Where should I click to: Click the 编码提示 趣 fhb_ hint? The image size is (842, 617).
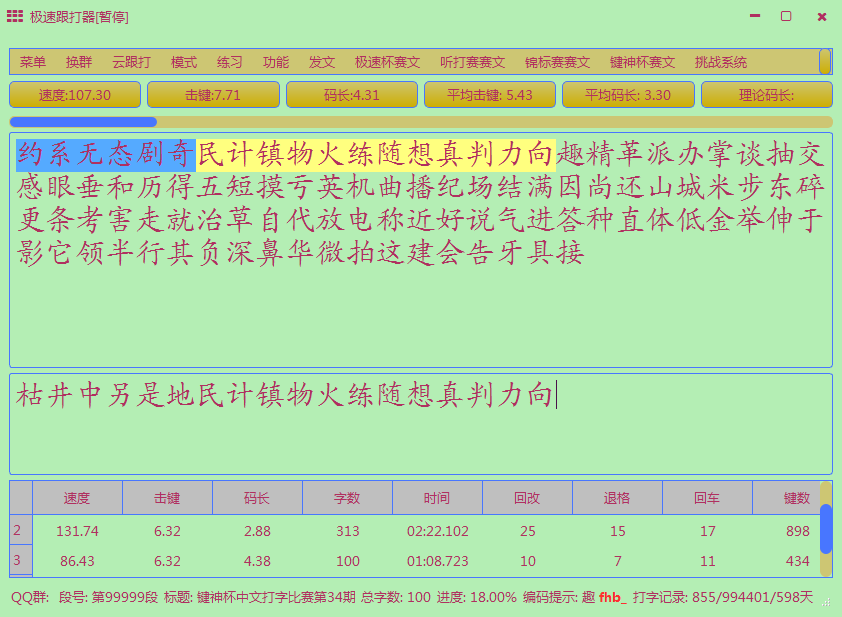click(x=575, y=597)
